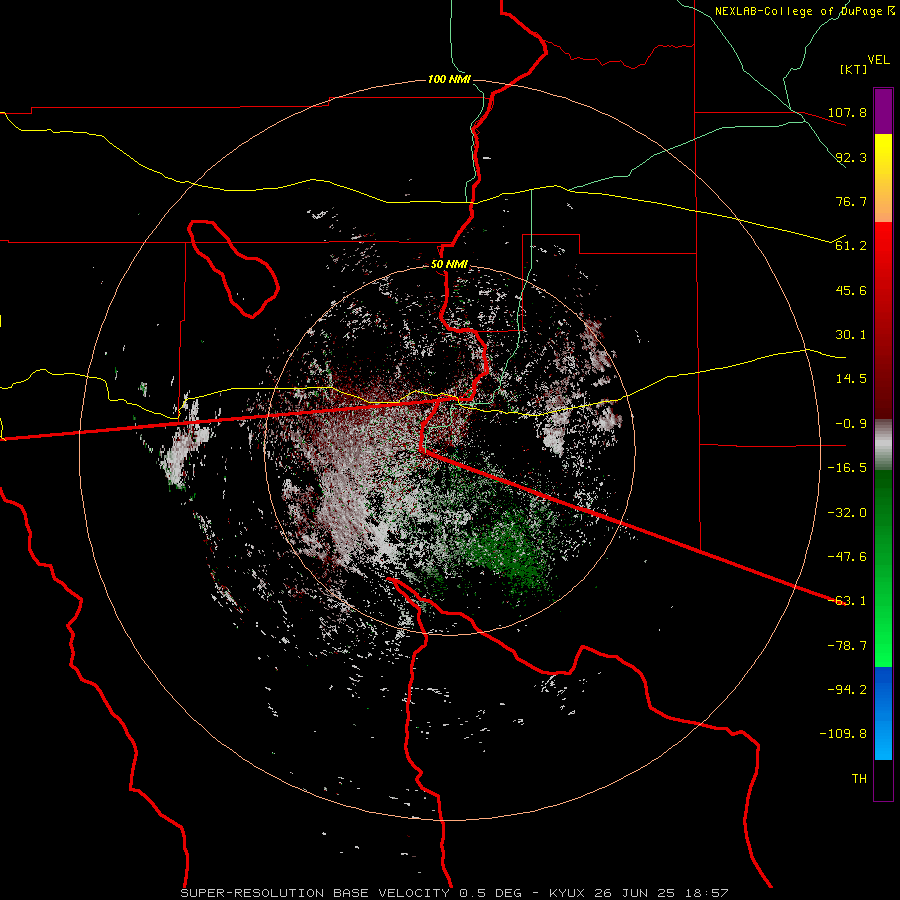
Task: Click the 45.6 legend value
Action: (x=851, y=290)
